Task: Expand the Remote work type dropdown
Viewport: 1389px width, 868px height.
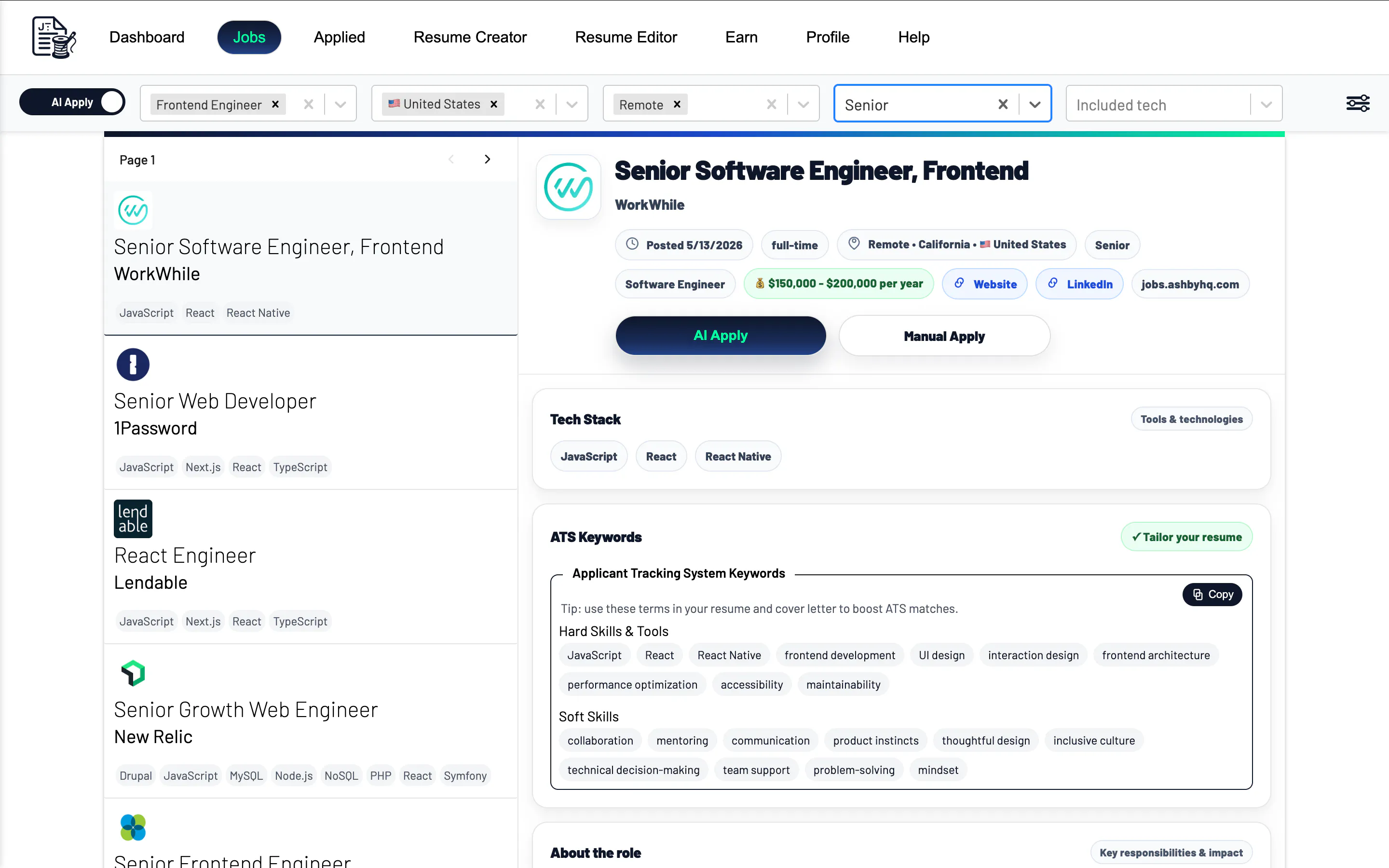Action: pos(803,105)
